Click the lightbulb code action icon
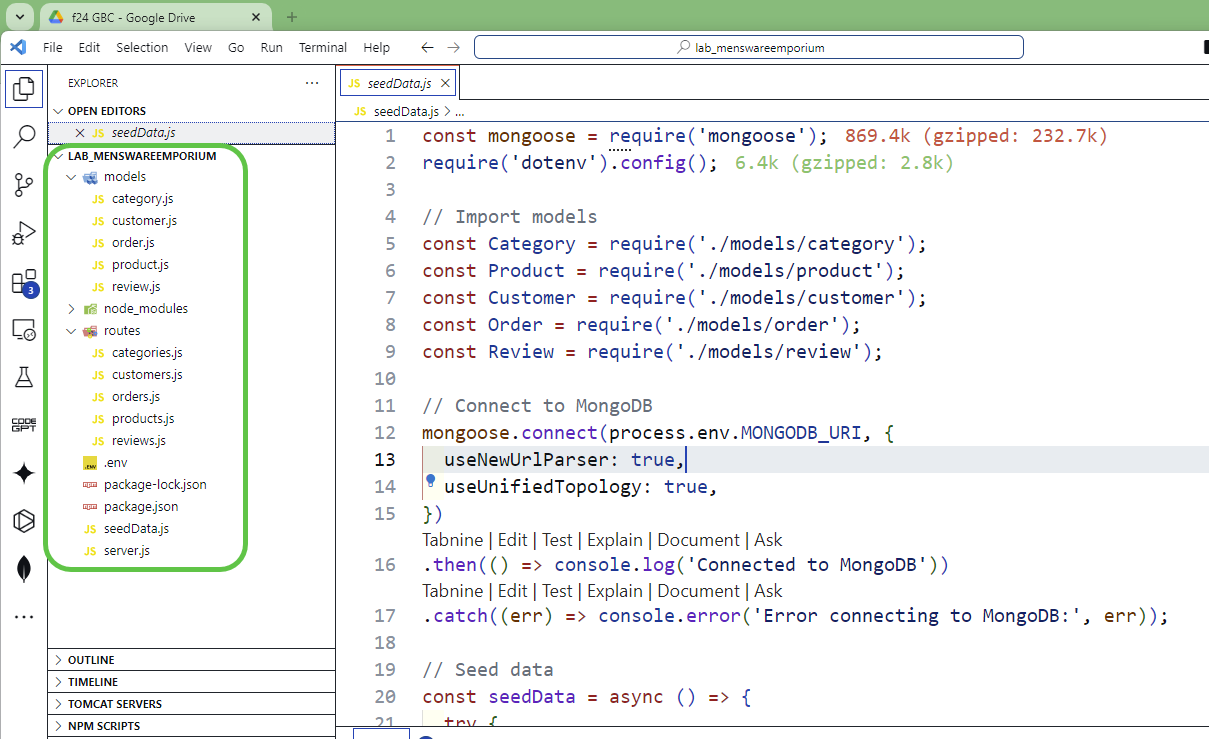This screenshot has height=739, width=1209. click(x=431, y=481)
